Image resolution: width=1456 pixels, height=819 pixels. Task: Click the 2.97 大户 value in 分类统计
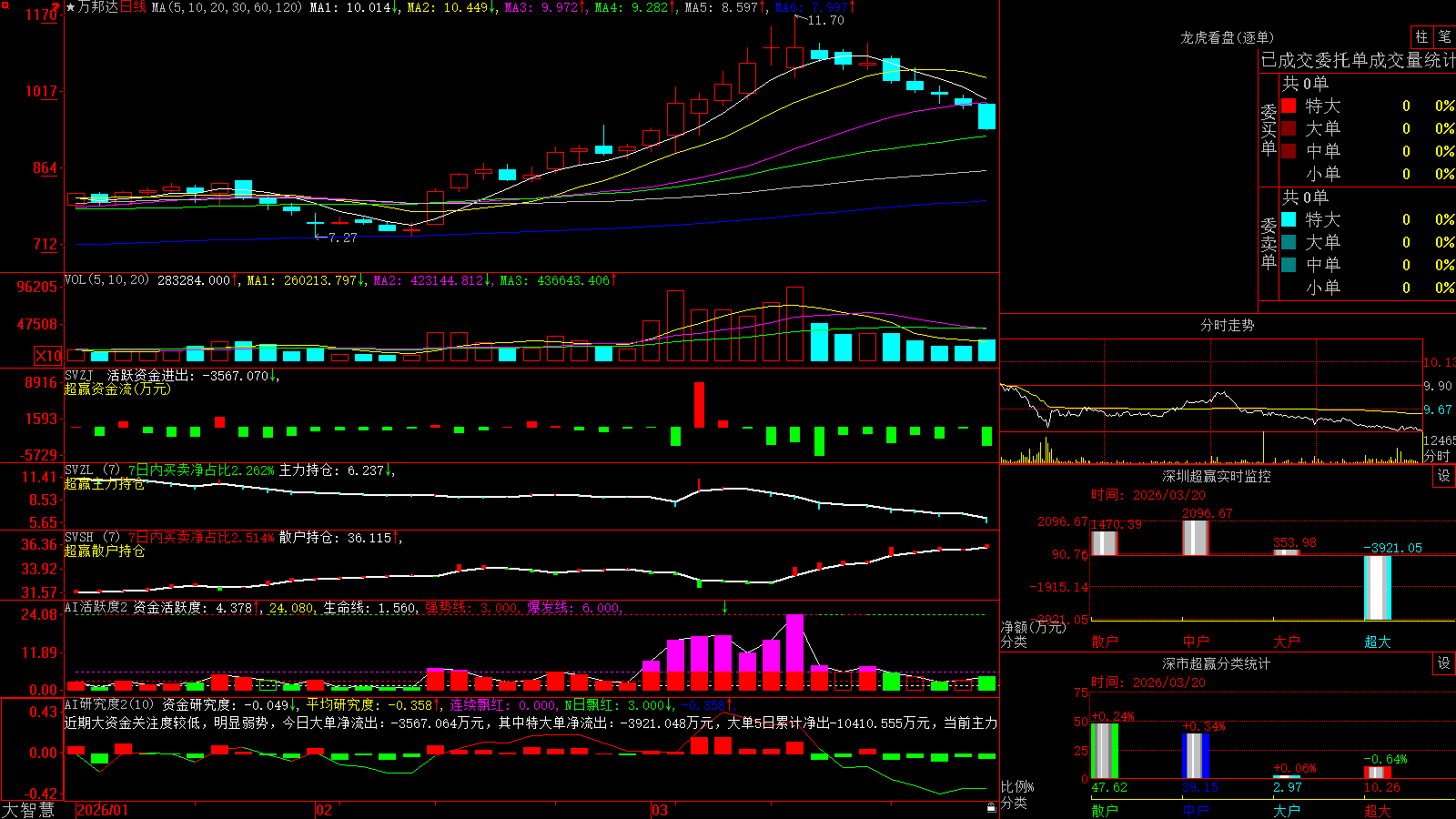tap(1288, 787)
